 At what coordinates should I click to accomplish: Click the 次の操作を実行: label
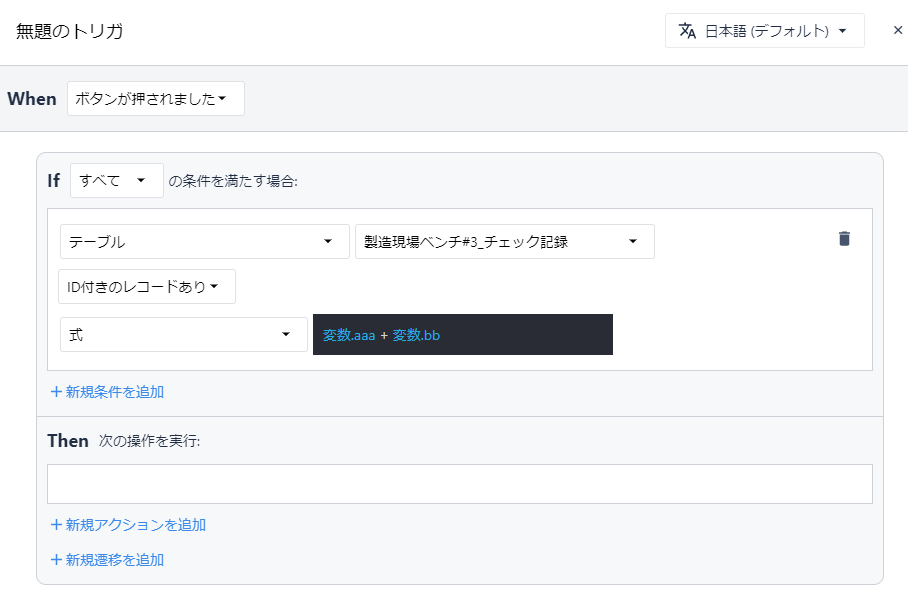pos(149,441)
